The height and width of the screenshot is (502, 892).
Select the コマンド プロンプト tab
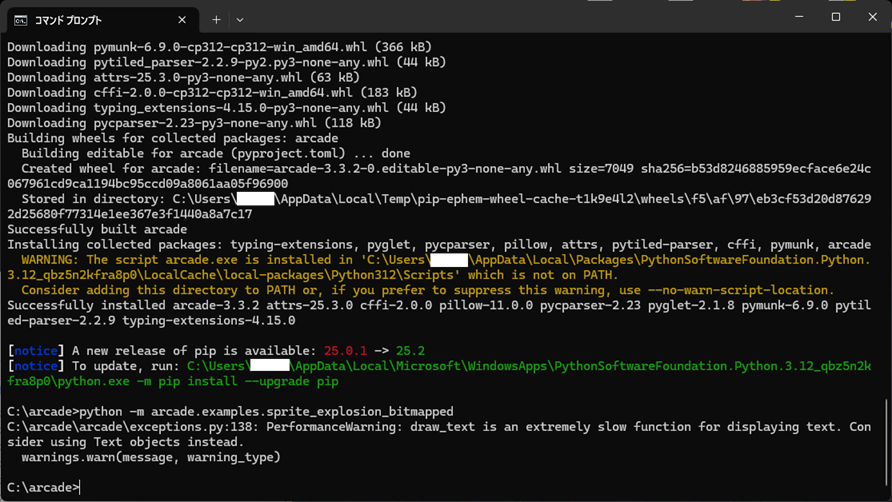click(90, 20)
